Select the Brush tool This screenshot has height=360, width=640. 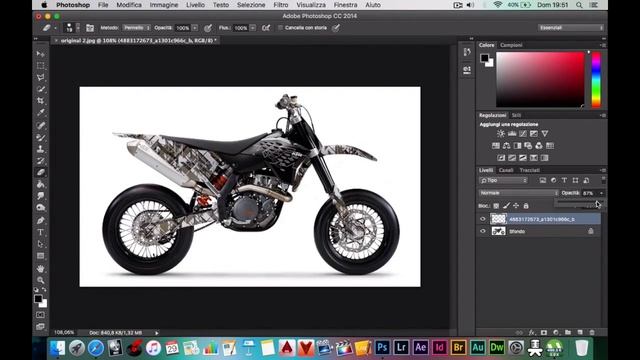click(40, 137)
